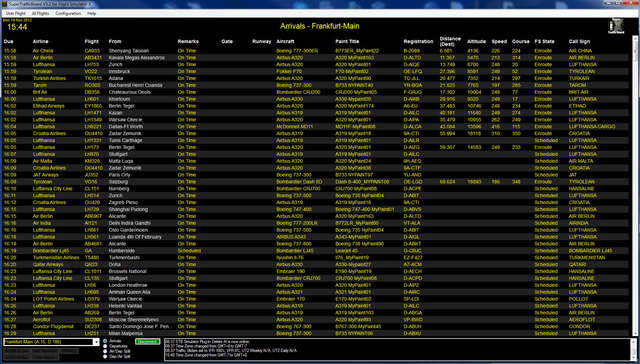Select the Delhi Indira Gandhi origin cell

coord(130,223)
